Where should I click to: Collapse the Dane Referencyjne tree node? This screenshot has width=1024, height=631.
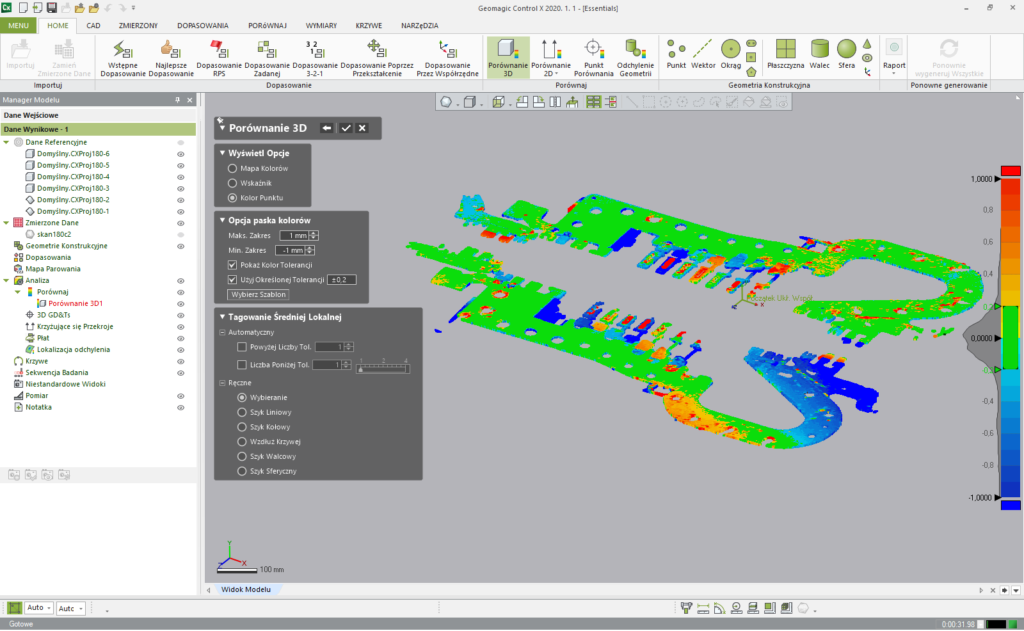click(7, 142)
